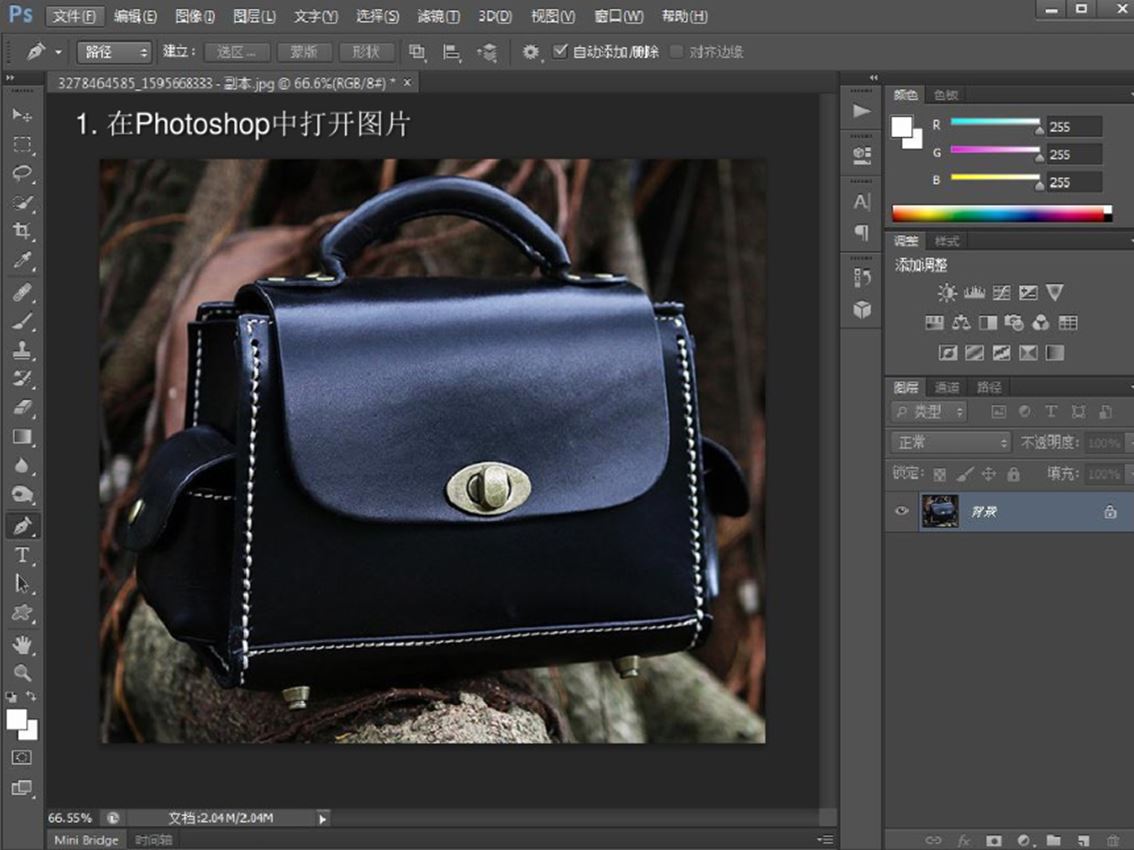Click the red R value input field
Image resolution: width=1134 pixels, height=850 pixels.
[1074, 127]
